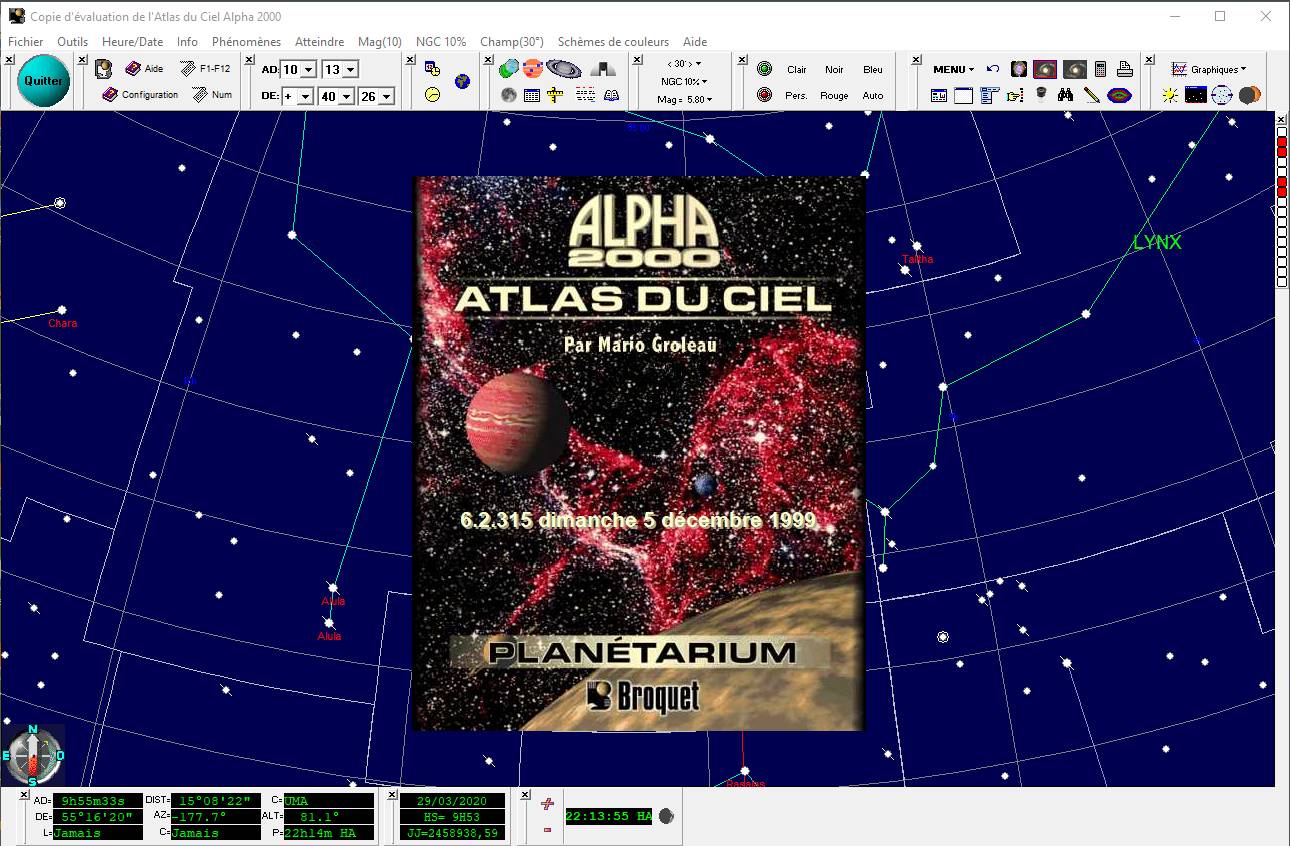Zoom in with the red plus icon
Viewport: 1290px width, 846px height.
tap(547, 804)
